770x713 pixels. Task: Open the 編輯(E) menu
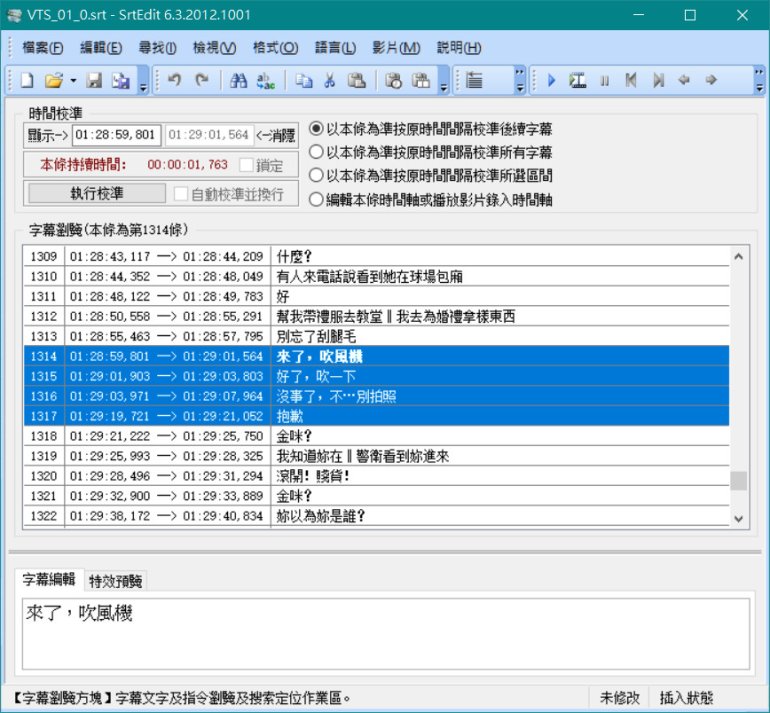click(101, 48)
